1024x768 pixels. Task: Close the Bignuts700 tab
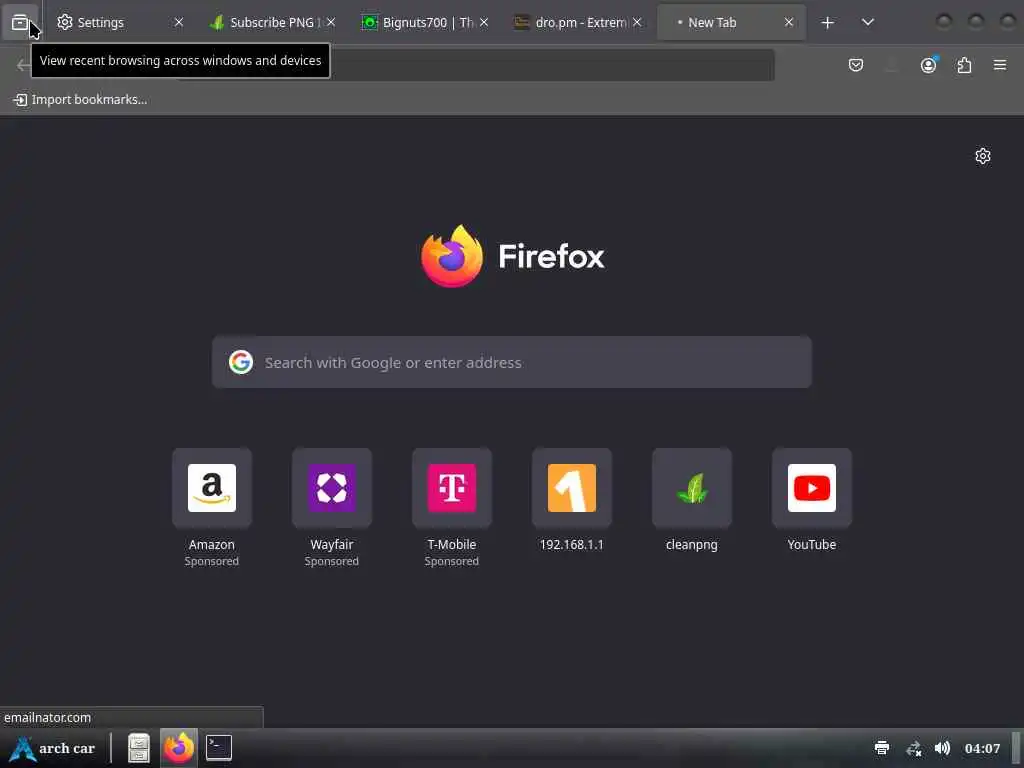click(x=484, y=22)
